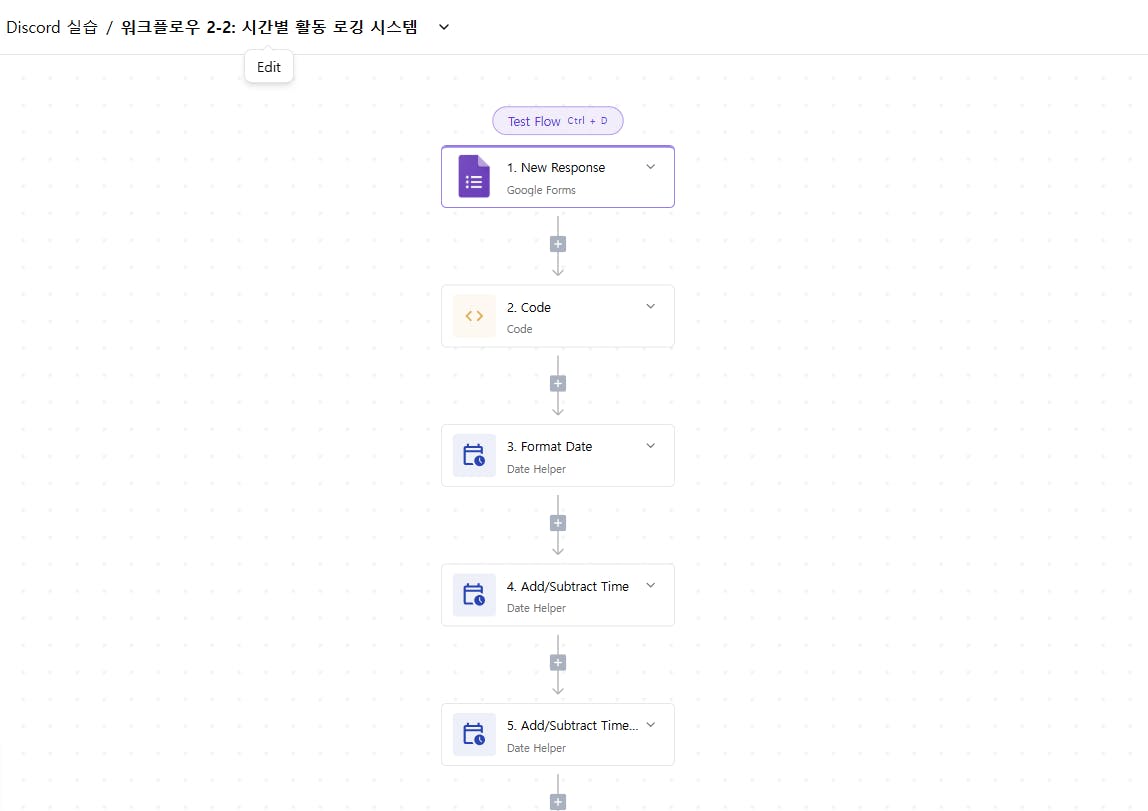This screenshot has height=811, width=1148.
Task: Open the workflow title dropdown in the breadcrumb
Action: pyautogui.click(x=443, y=27)
